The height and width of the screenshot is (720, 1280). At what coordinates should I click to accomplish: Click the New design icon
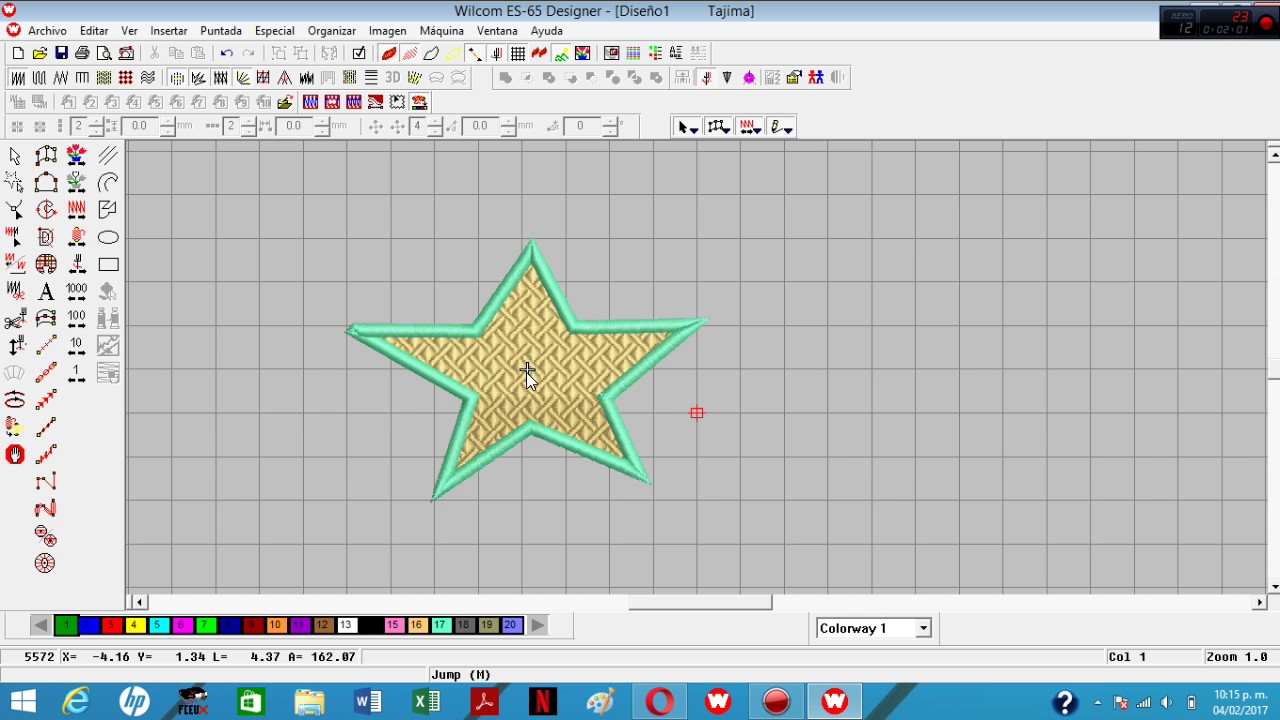(x=18, y=53)
